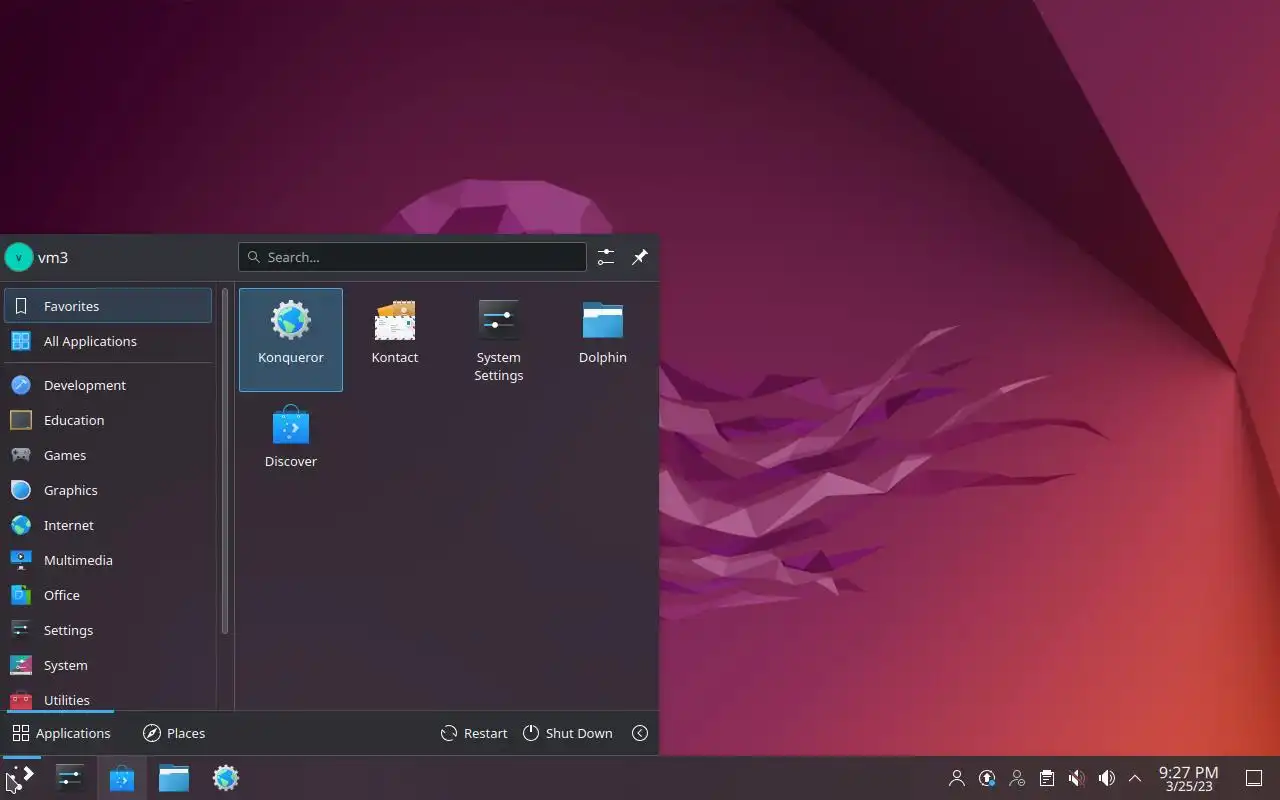This screenshot has width=1280, height=800.
Task: Open the Settings category
Action: tap(108, 630)
